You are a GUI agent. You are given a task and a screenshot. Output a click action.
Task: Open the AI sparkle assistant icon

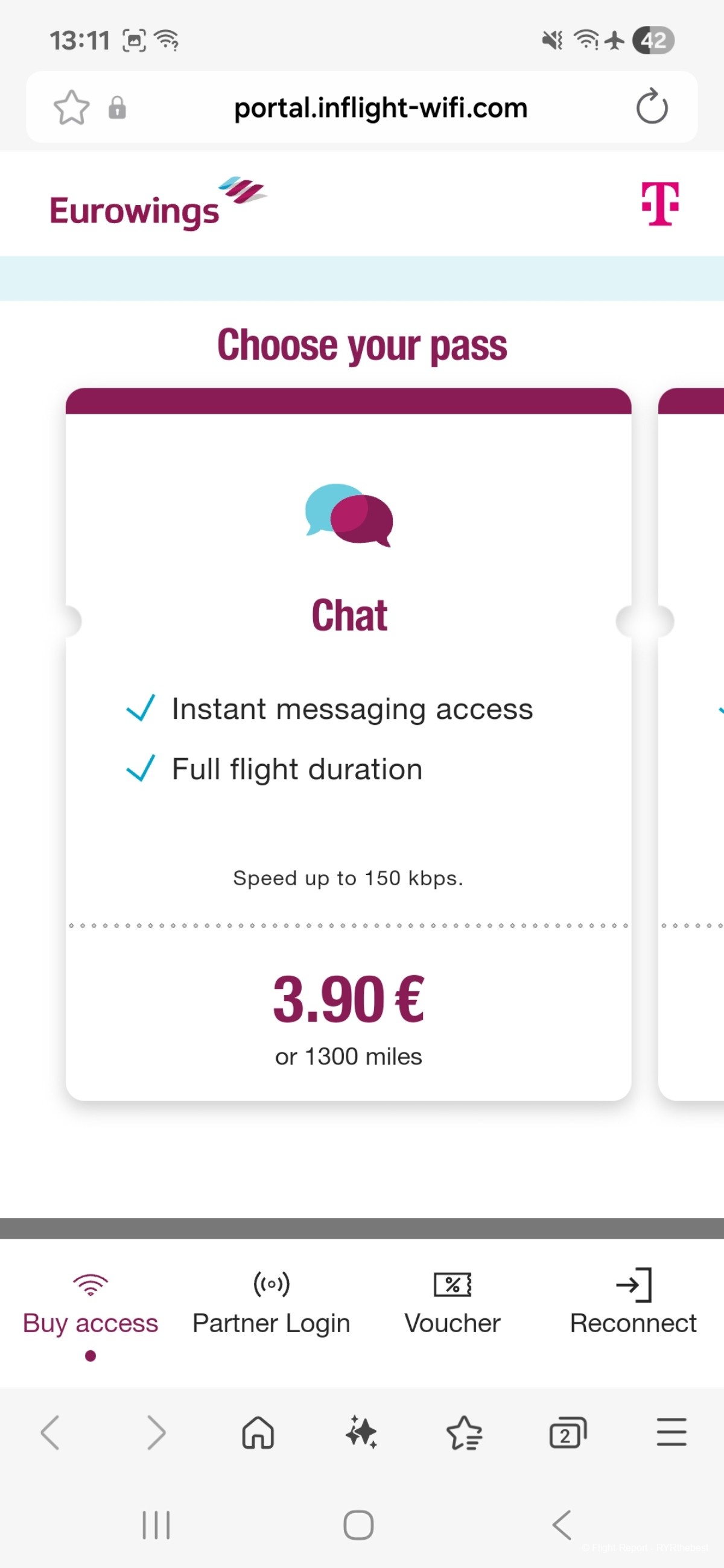tap(361, 1432)
